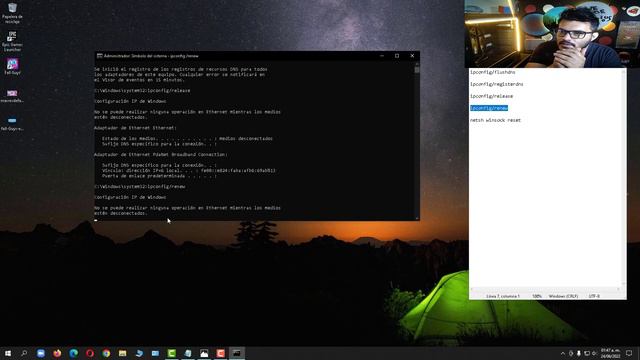Open Steam from the taskbar

pos(139,353)
